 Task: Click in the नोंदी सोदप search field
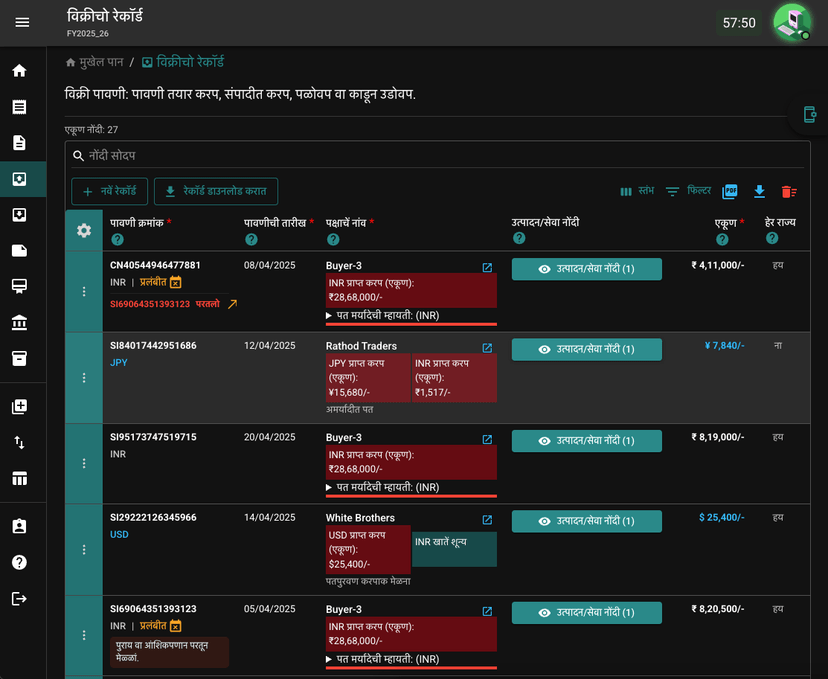(437, 156)
